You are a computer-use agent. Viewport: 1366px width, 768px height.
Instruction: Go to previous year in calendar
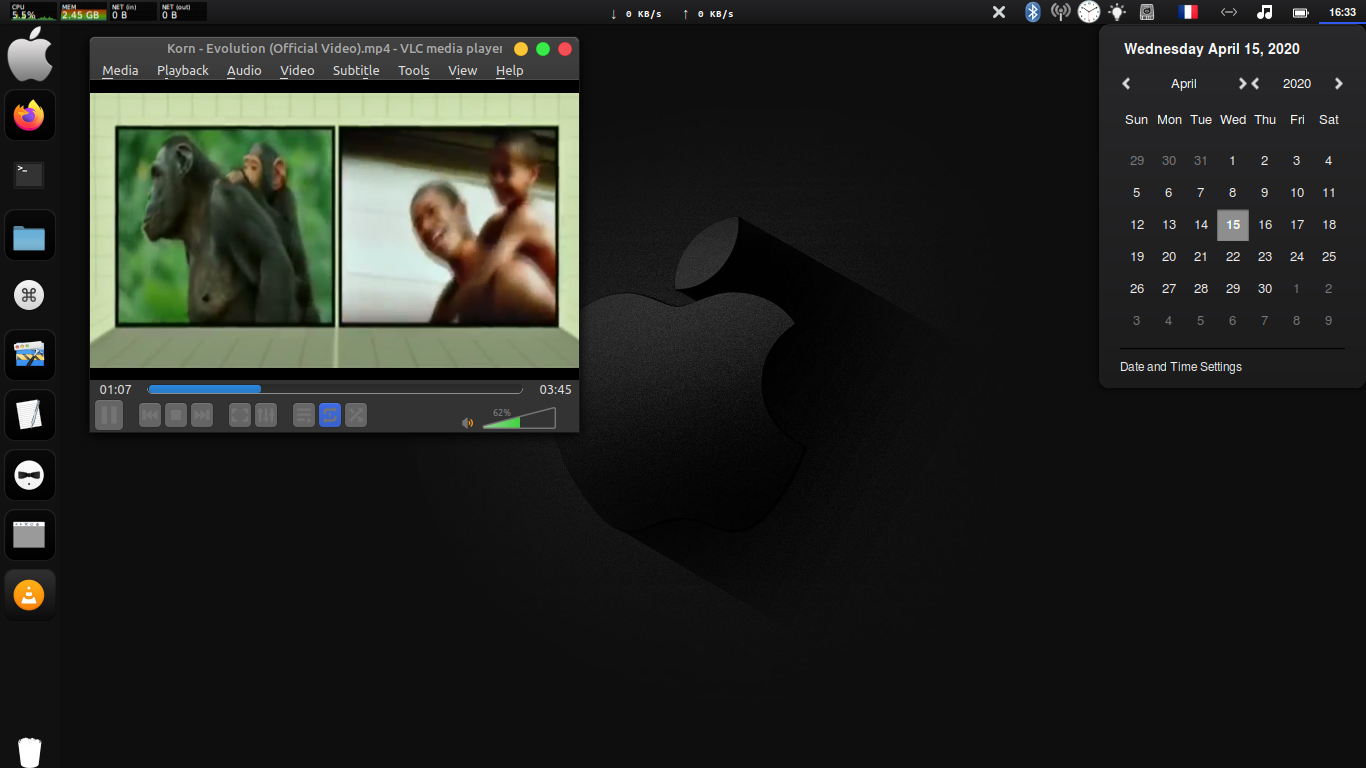[x=1256, y=84]
